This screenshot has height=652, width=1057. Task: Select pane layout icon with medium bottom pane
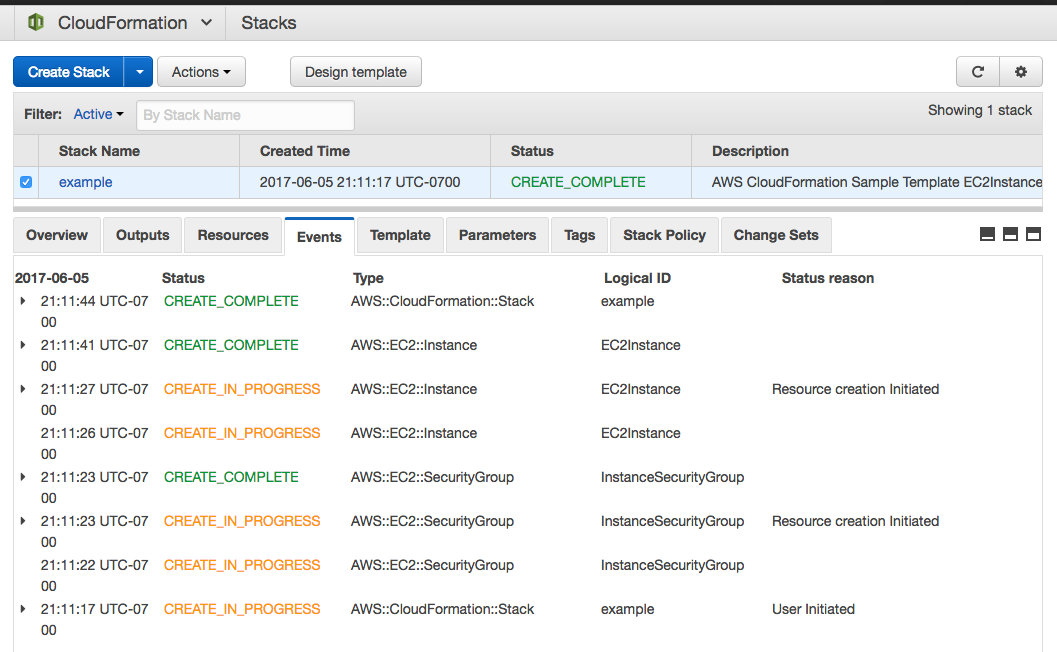point(1010,234)
